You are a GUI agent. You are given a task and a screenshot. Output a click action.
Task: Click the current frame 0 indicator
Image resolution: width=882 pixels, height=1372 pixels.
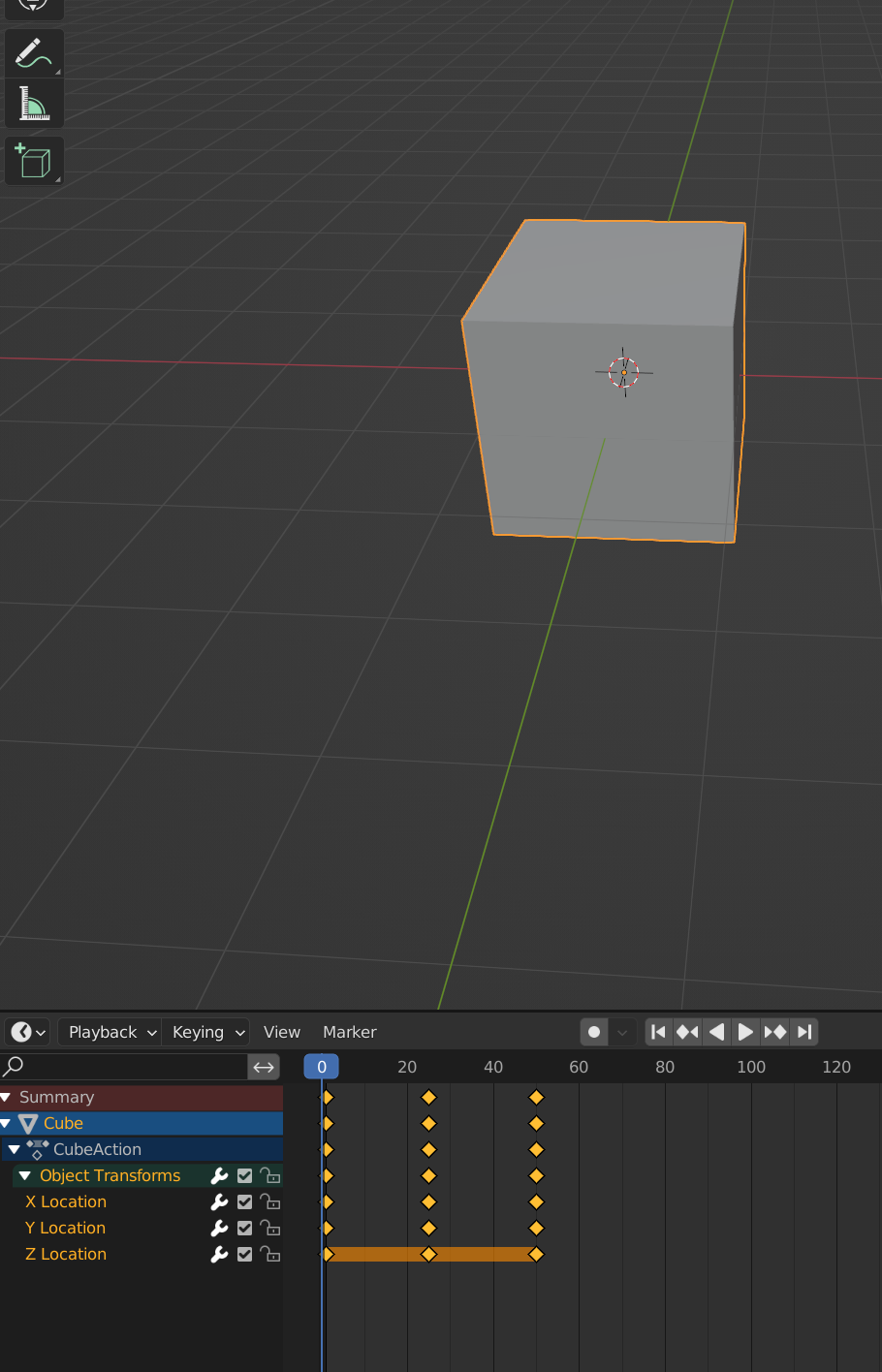point(322,1067)
